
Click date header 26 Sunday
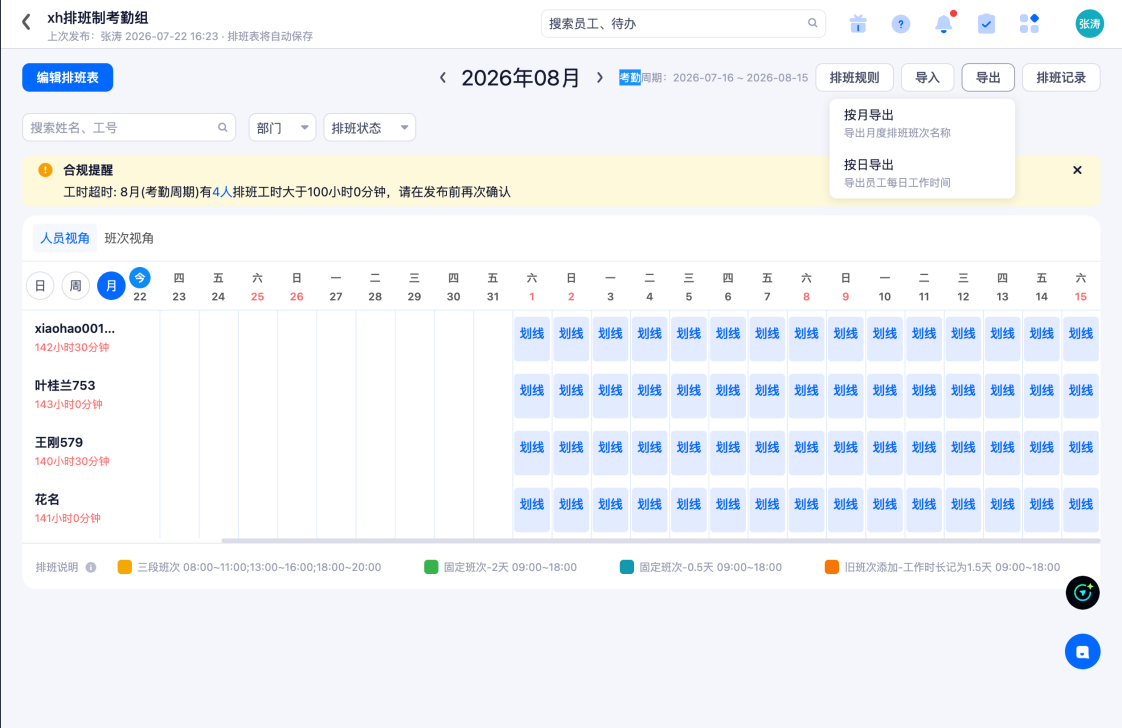pos(297,287)
